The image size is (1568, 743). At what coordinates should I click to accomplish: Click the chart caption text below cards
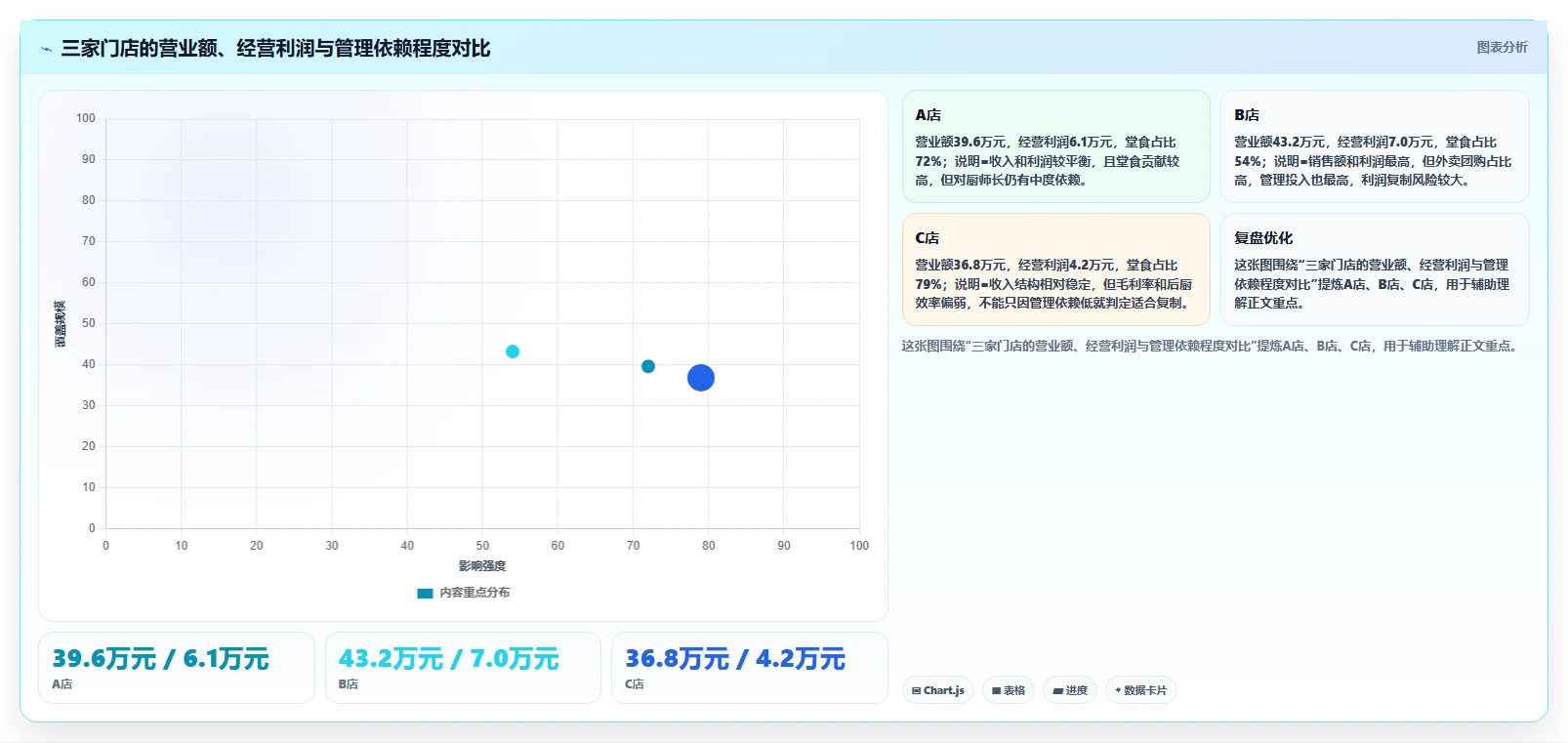1212,346
